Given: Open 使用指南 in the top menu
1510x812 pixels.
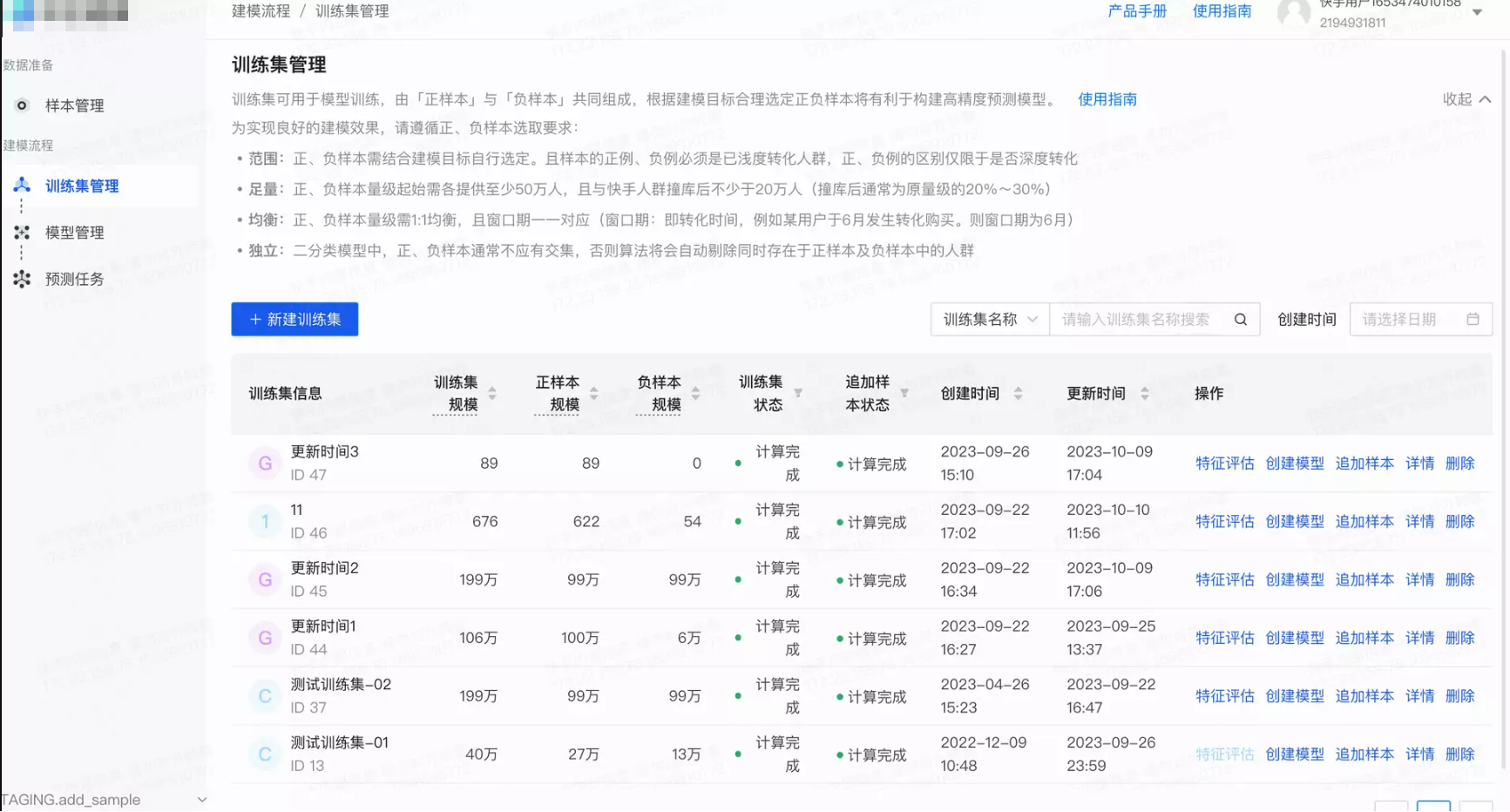Looking at the screenshot, I should (1222, 11).
